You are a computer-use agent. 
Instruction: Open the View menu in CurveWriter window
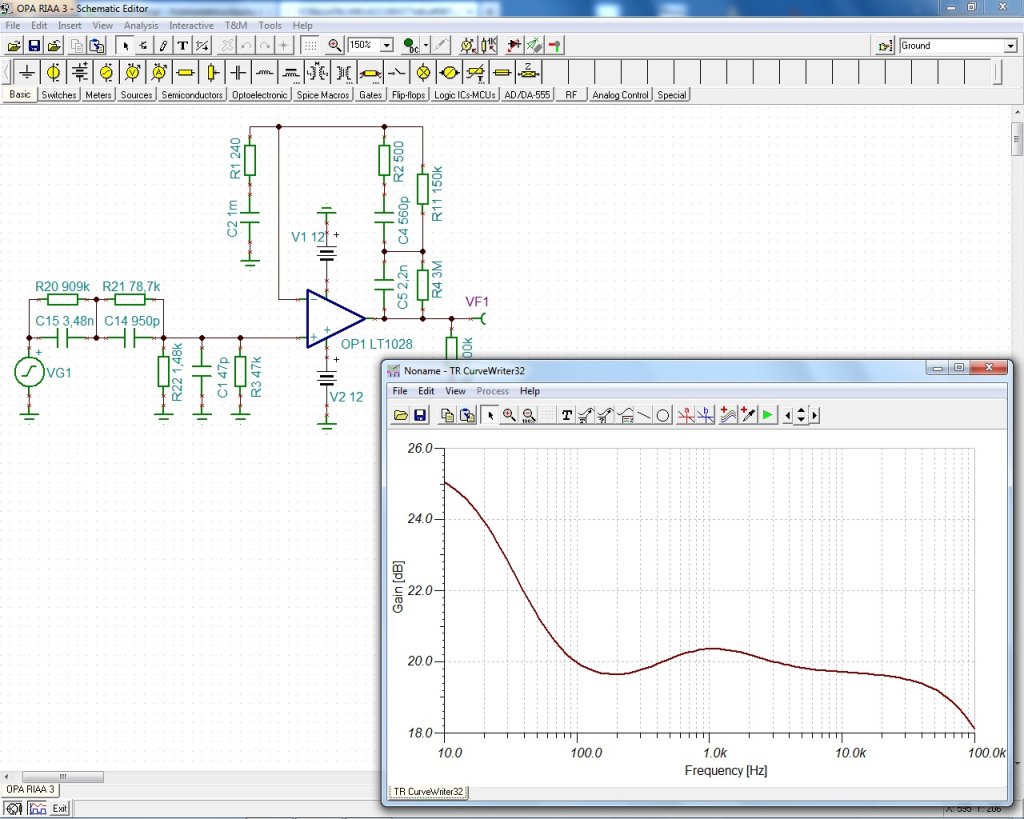[455, 391]
